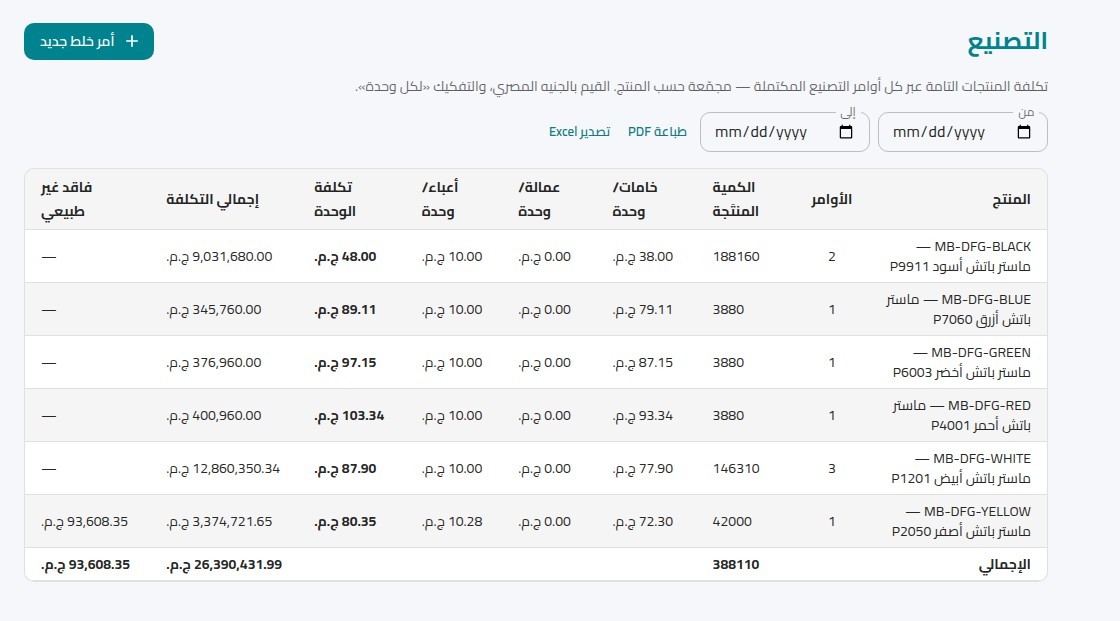Focus the إلى date input field
This screenshot has height=621, width=1120.
(x=784, y=132)
